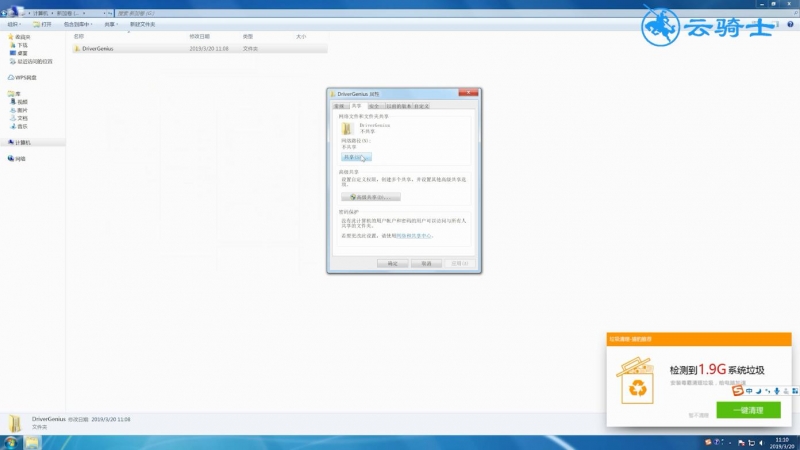Click the blue help tray icon
The height and width of the screenshot is (450, 800).
(x=717, y=442)
